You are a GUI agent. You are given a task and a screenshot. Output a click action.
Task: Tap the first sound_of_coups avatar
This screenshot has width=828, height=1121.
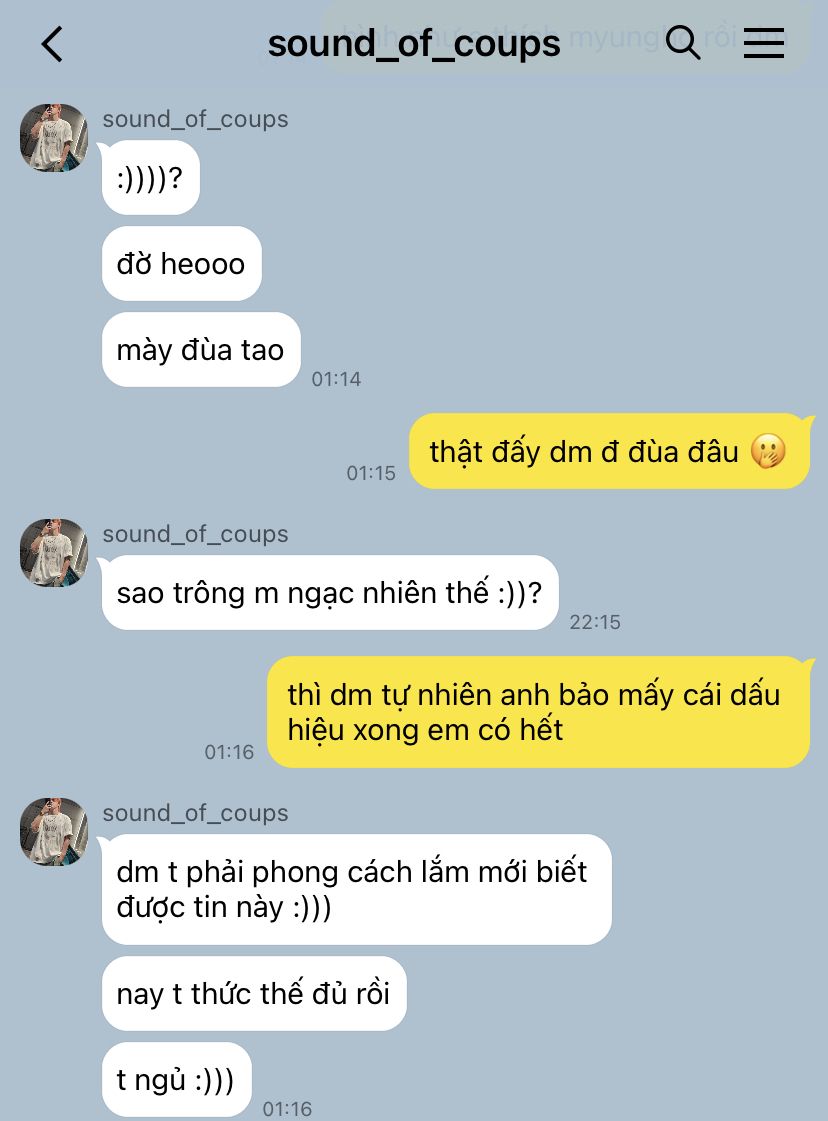(54, 138)
